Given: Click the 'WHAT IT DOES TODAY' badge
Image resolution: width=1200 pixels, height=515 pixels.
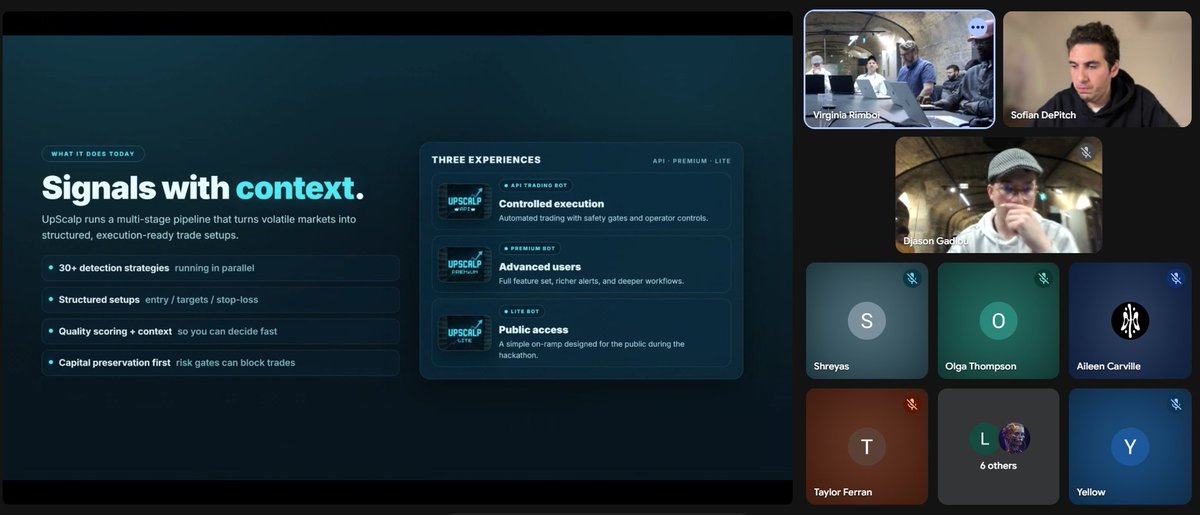Looking at the screenshot, I should (93, 154).
